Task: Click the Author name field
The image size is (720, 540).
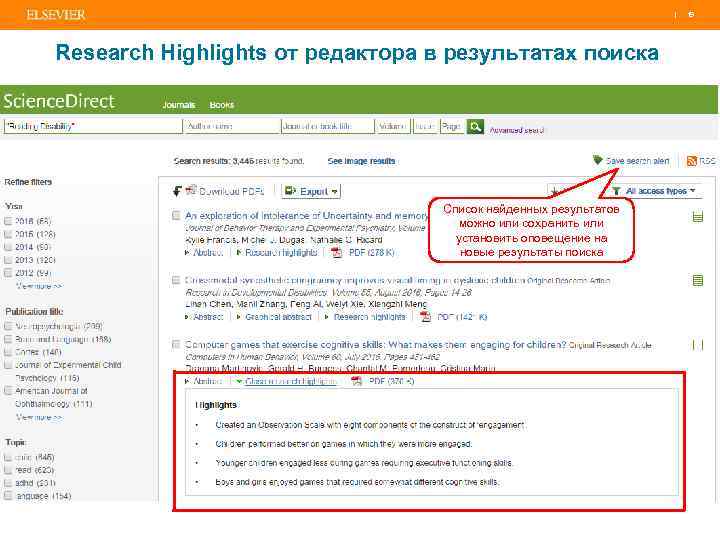Action: [232, 126]
